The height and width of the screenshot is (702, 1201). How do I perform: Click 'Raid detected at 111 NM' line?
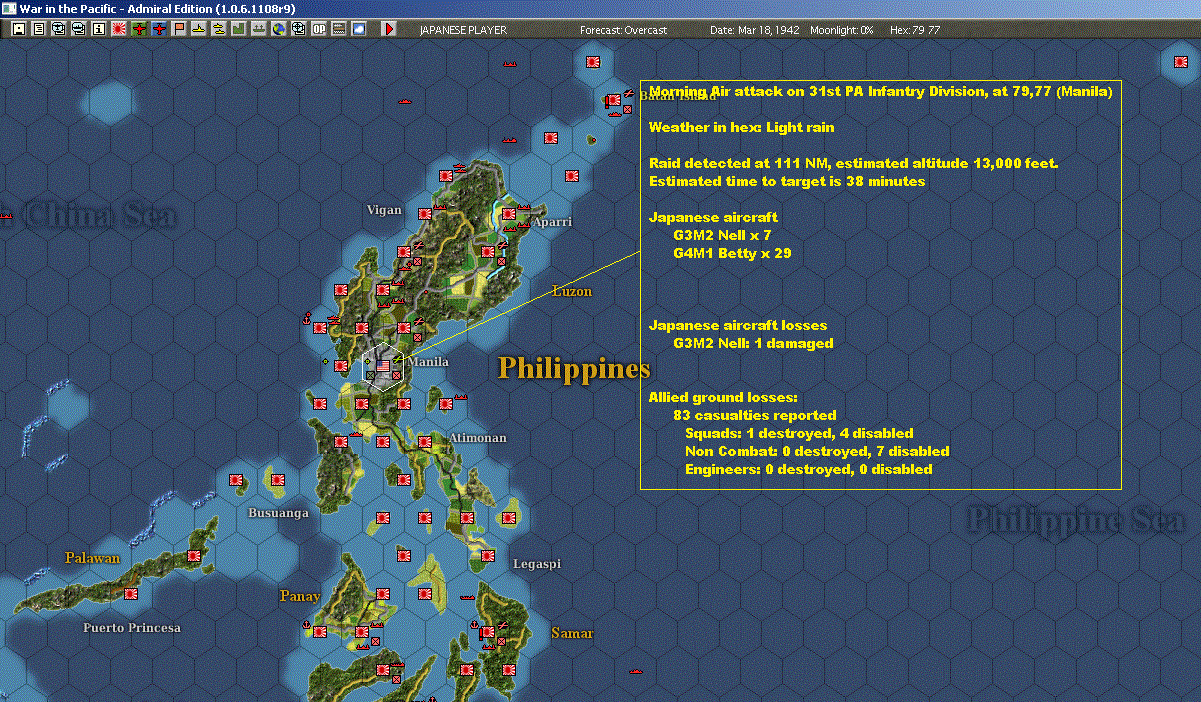point(853,163)
